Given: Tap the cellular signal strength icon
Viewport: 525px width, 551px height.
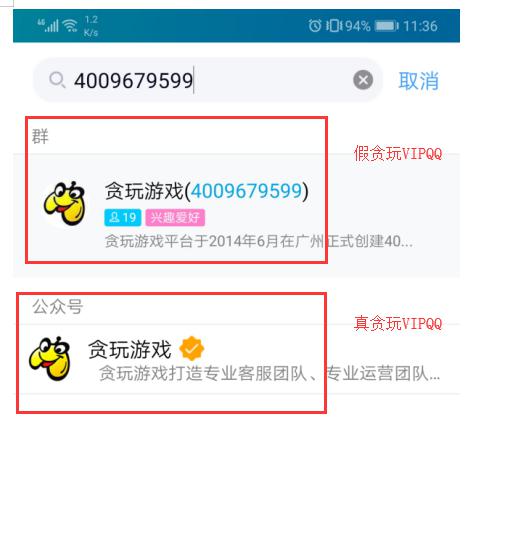Looking at the screenshot, I should click(48, 25).
